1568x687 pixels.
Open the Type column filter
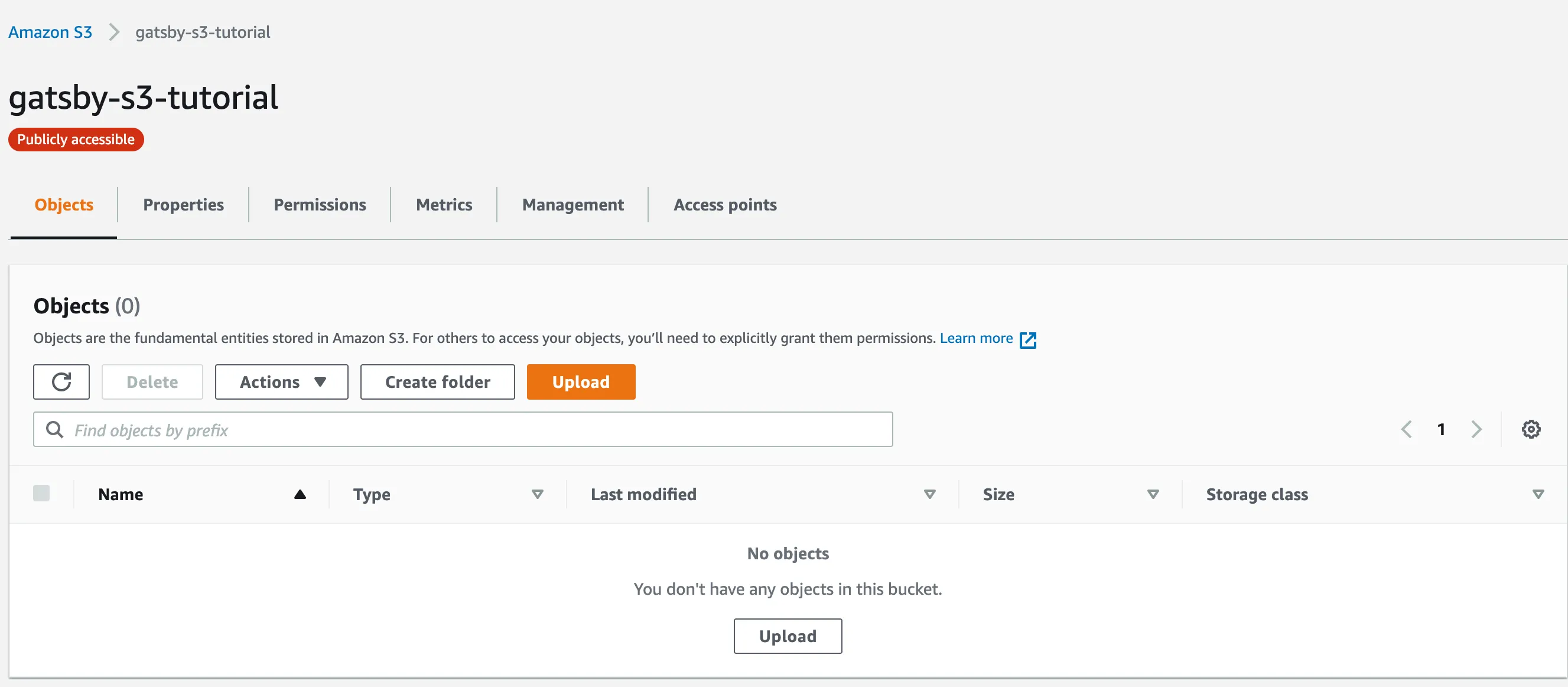click(x=538, y=494)
